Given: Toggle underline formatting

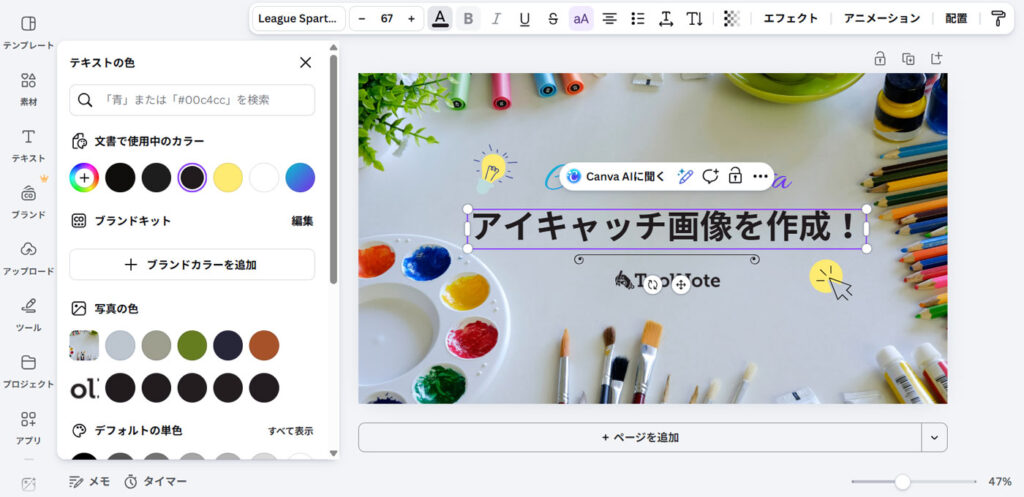Looking at the screenshot, I should tap(524, 18).
